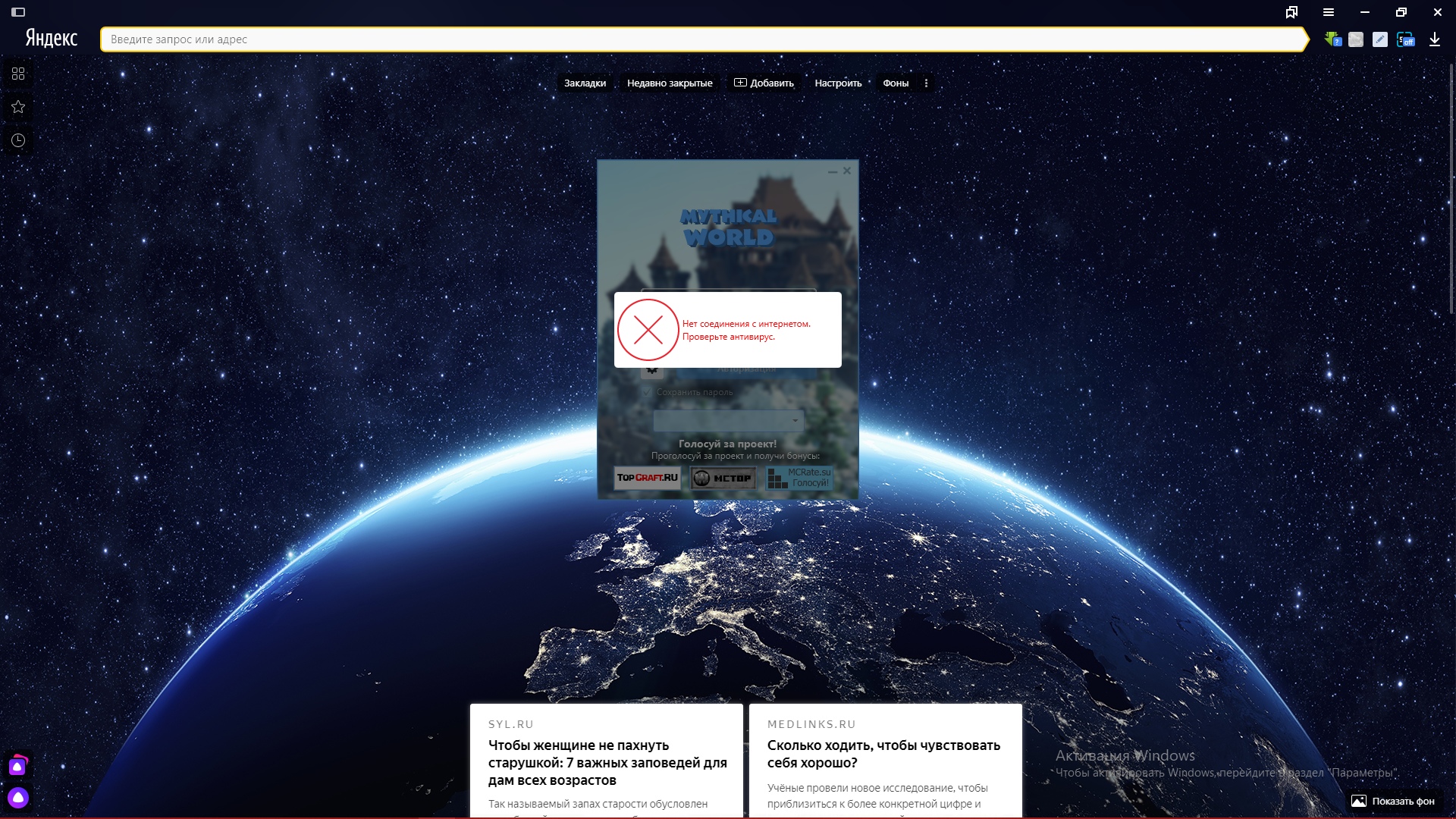Click the screenshot extension marked off
Image resolution: width=1456 pixels, height=819 pixels.
pos(1405,39)
